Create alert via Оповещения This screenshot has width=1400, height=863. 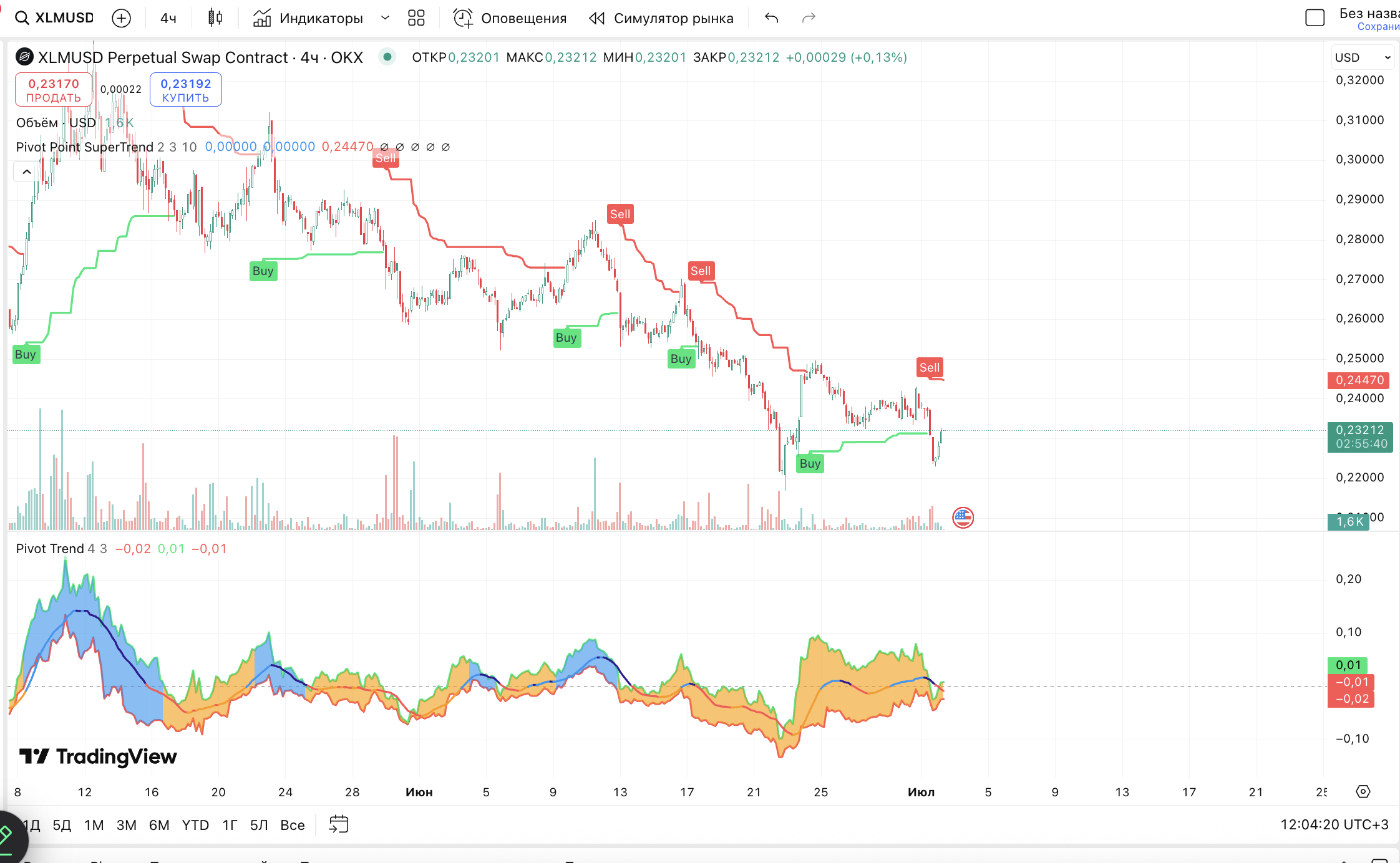tap(510, 18)
